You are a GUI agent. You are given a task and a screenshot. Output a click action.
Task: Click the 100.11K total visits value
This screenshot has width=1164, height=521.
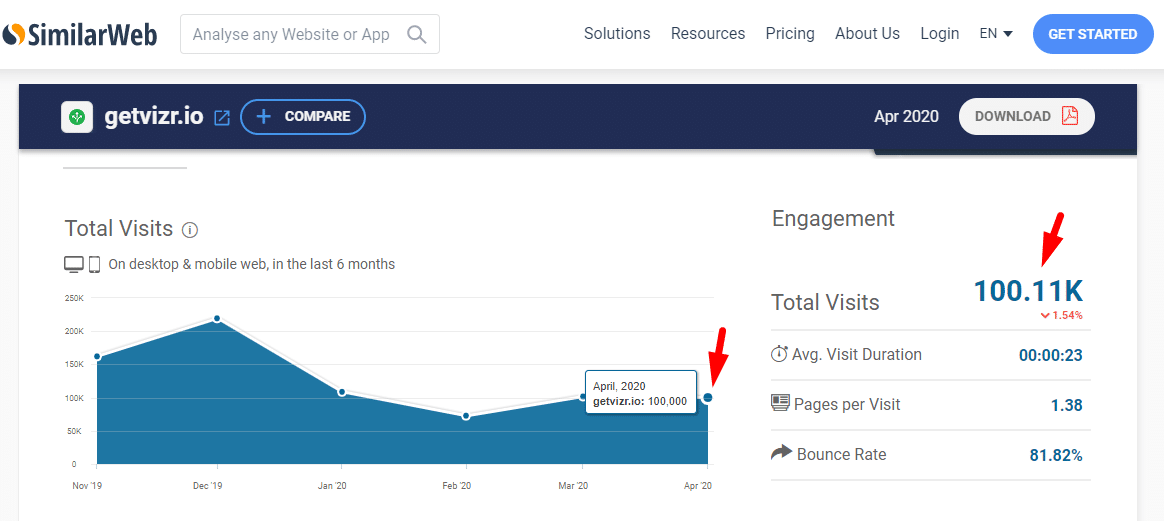click(1028, 290)
